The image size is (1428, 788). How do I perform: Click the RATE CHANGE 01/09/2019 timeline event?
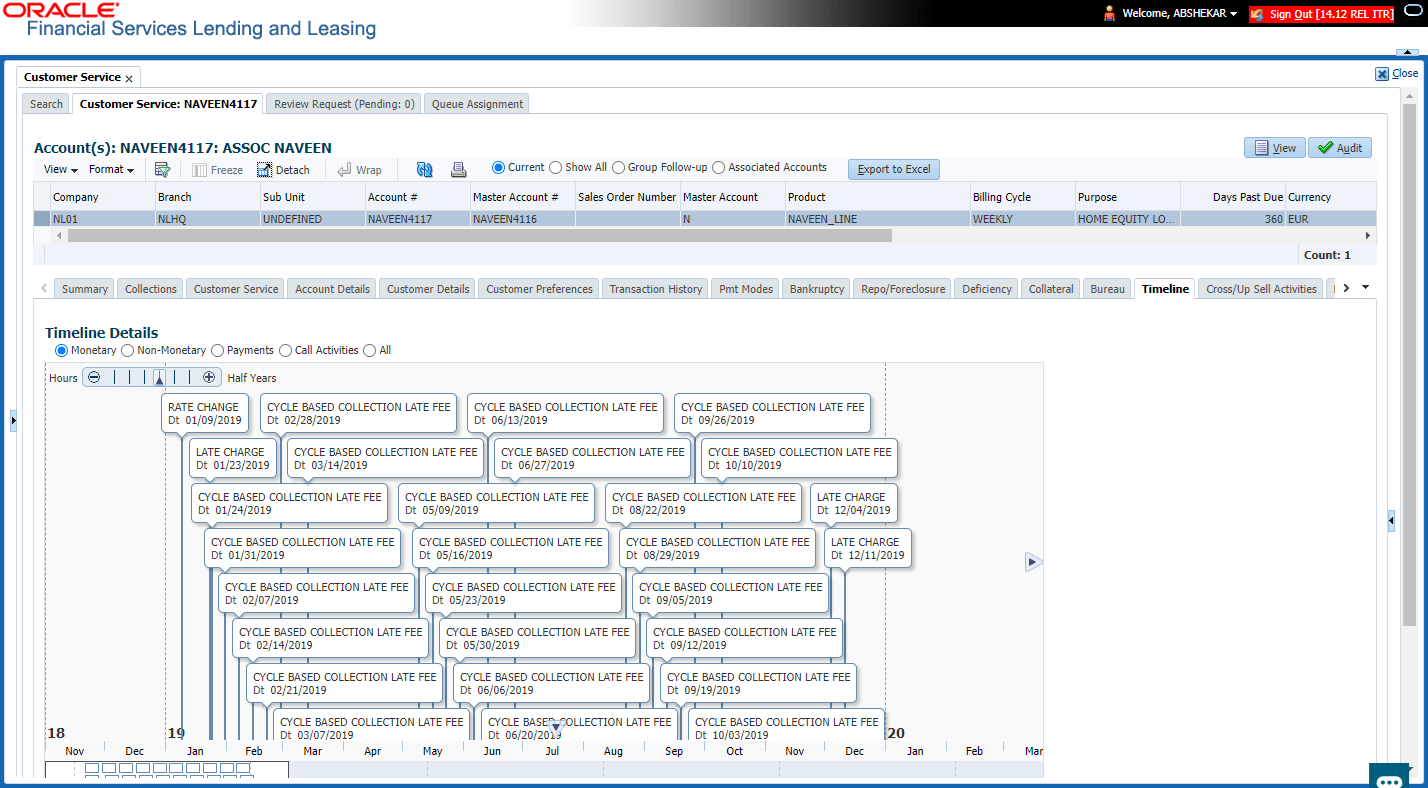point(204,413)
